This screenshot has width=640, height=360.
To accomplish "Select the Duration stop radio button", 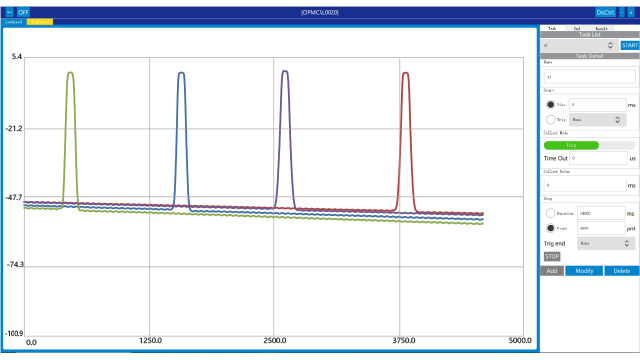I will (x=550, y=213).
